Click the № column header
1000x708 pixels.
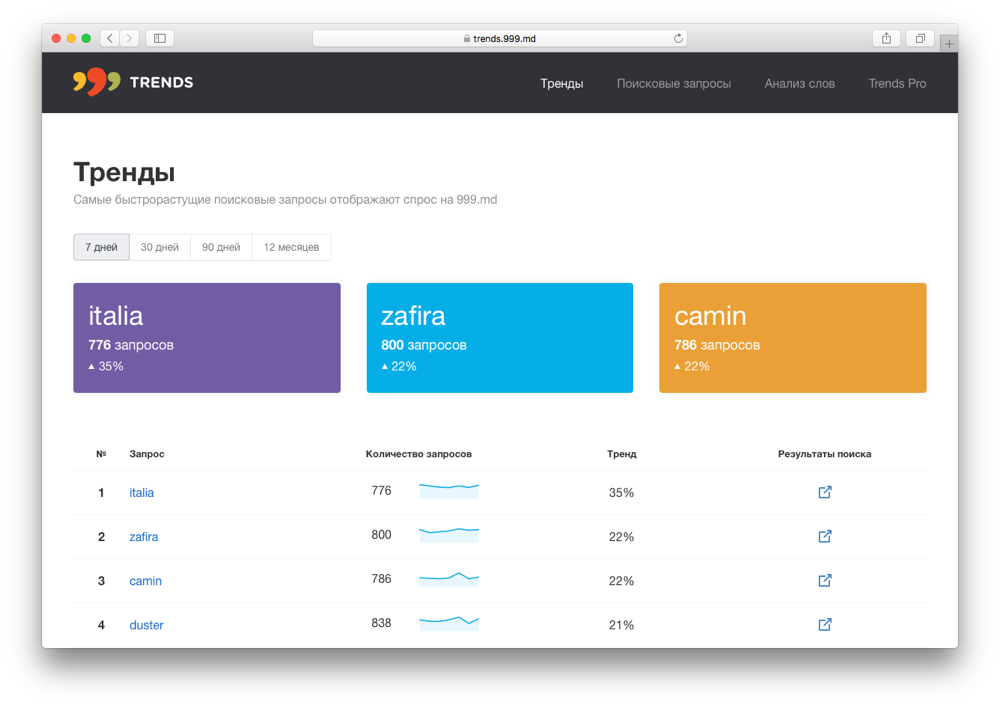tap(101, 454)
